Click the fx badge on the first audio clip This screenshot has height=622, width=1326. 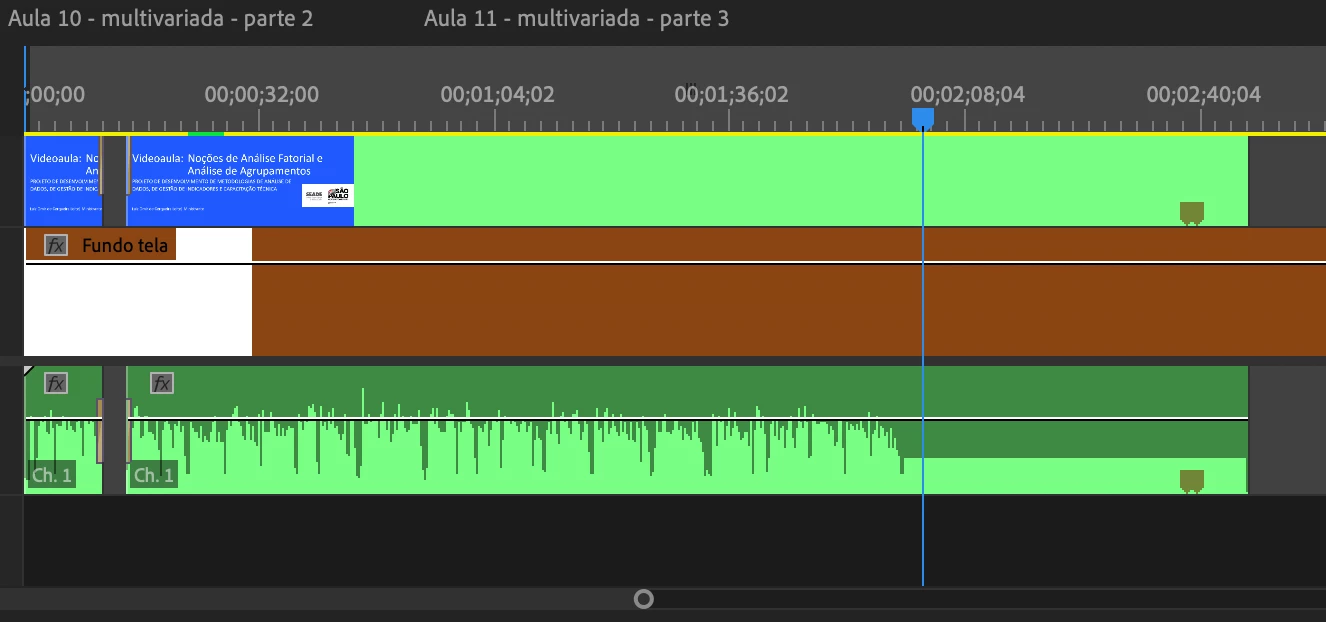point(56,383)
